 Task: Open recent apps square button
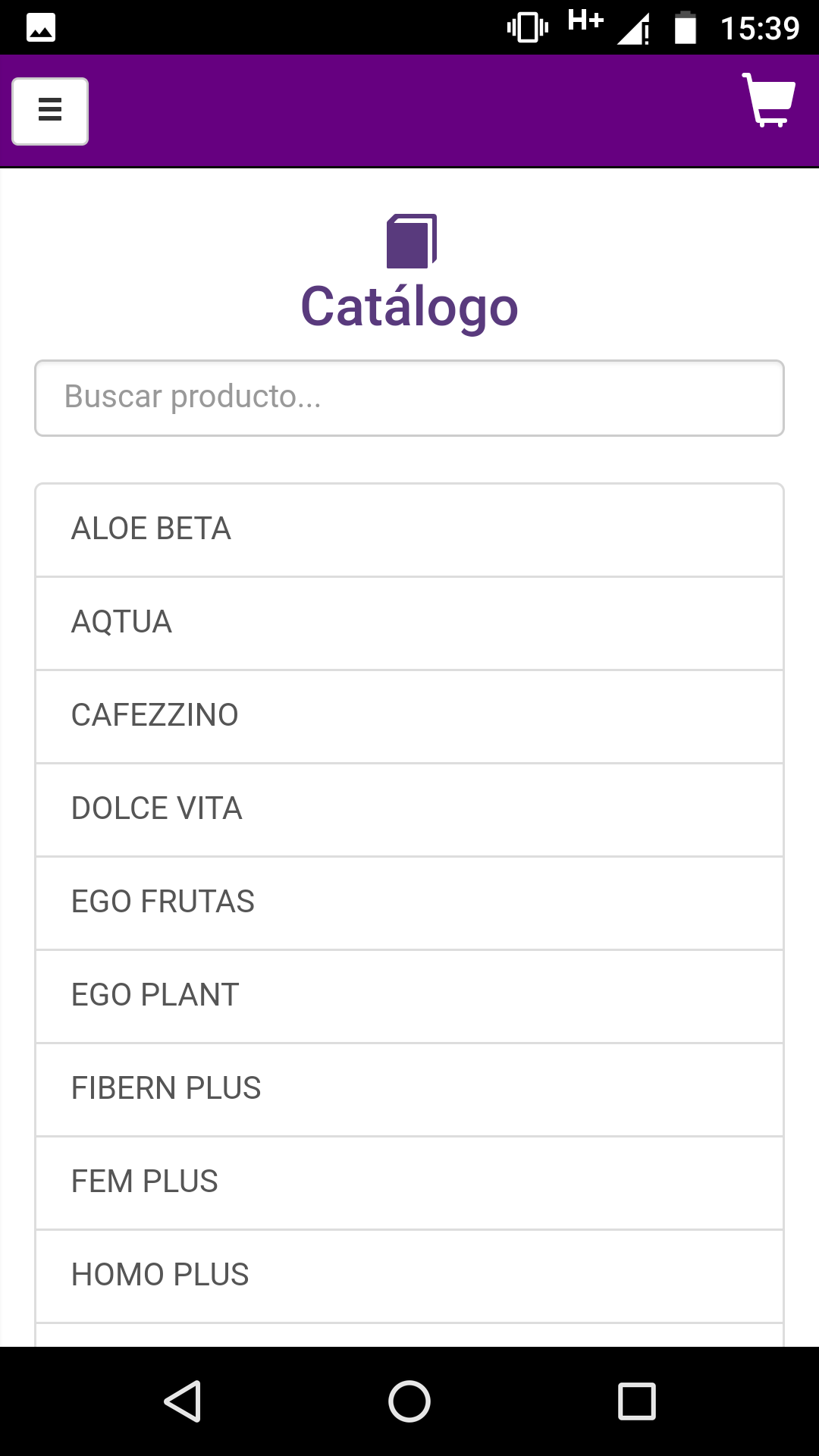pyautogui.click(x=637, y=1401)
